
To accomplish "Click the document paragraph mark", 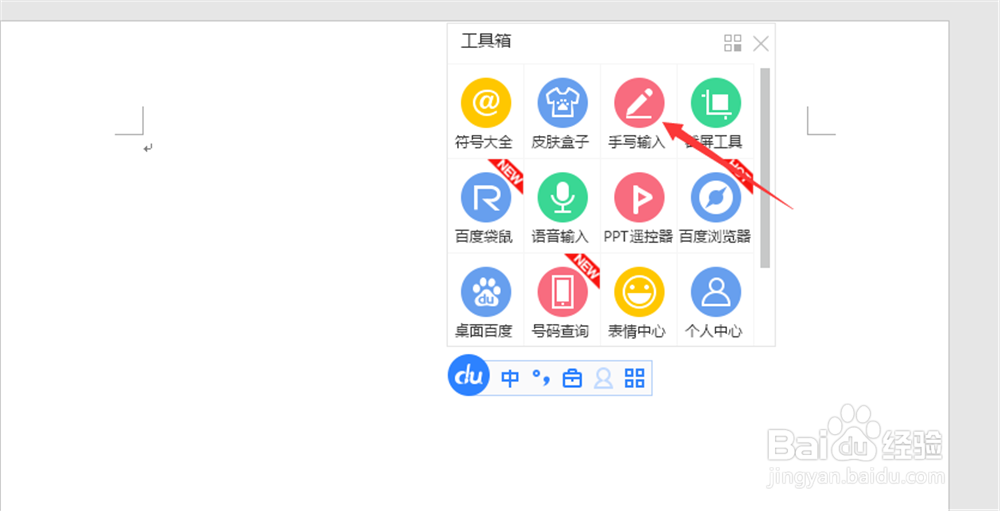I will [x=148, y=148].
